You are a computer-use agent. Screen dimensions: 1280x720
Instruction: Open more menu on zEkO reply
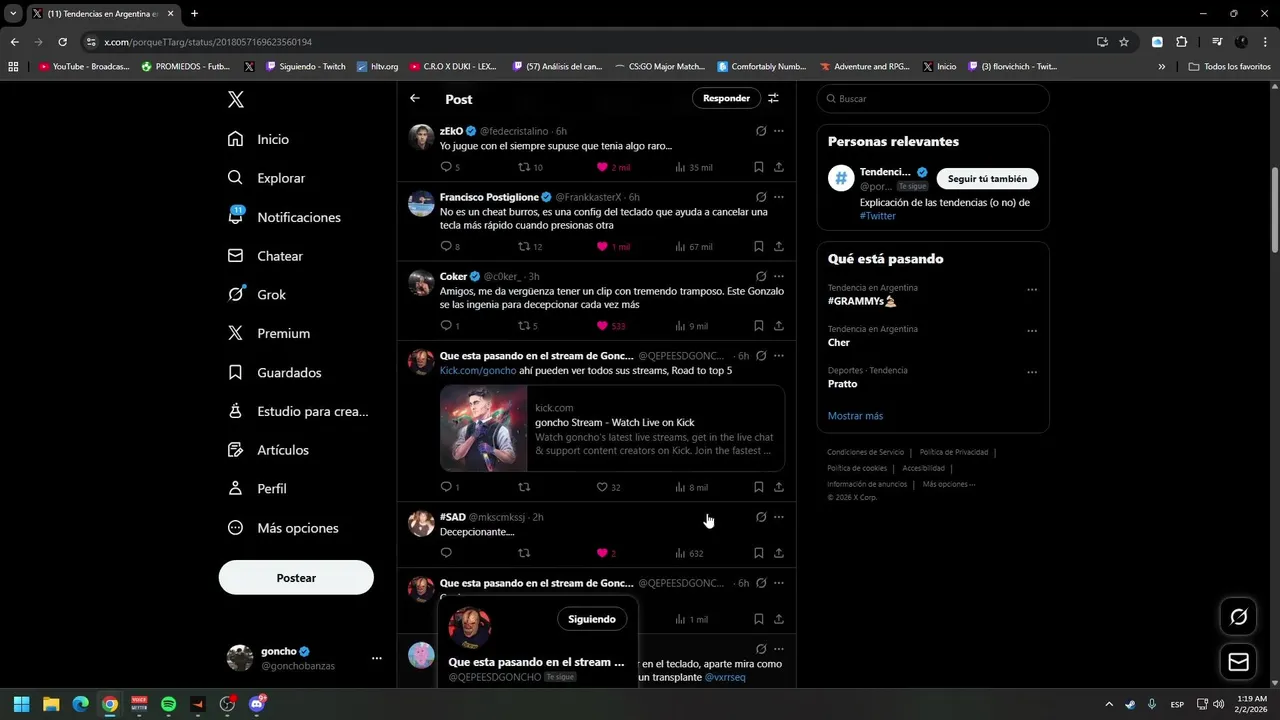coord(779,131)
